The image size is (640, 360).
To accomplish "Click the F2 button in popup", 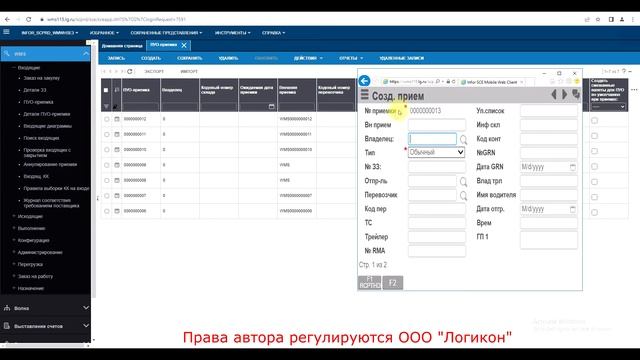I will pyautogui.click(x=393, y=282).
